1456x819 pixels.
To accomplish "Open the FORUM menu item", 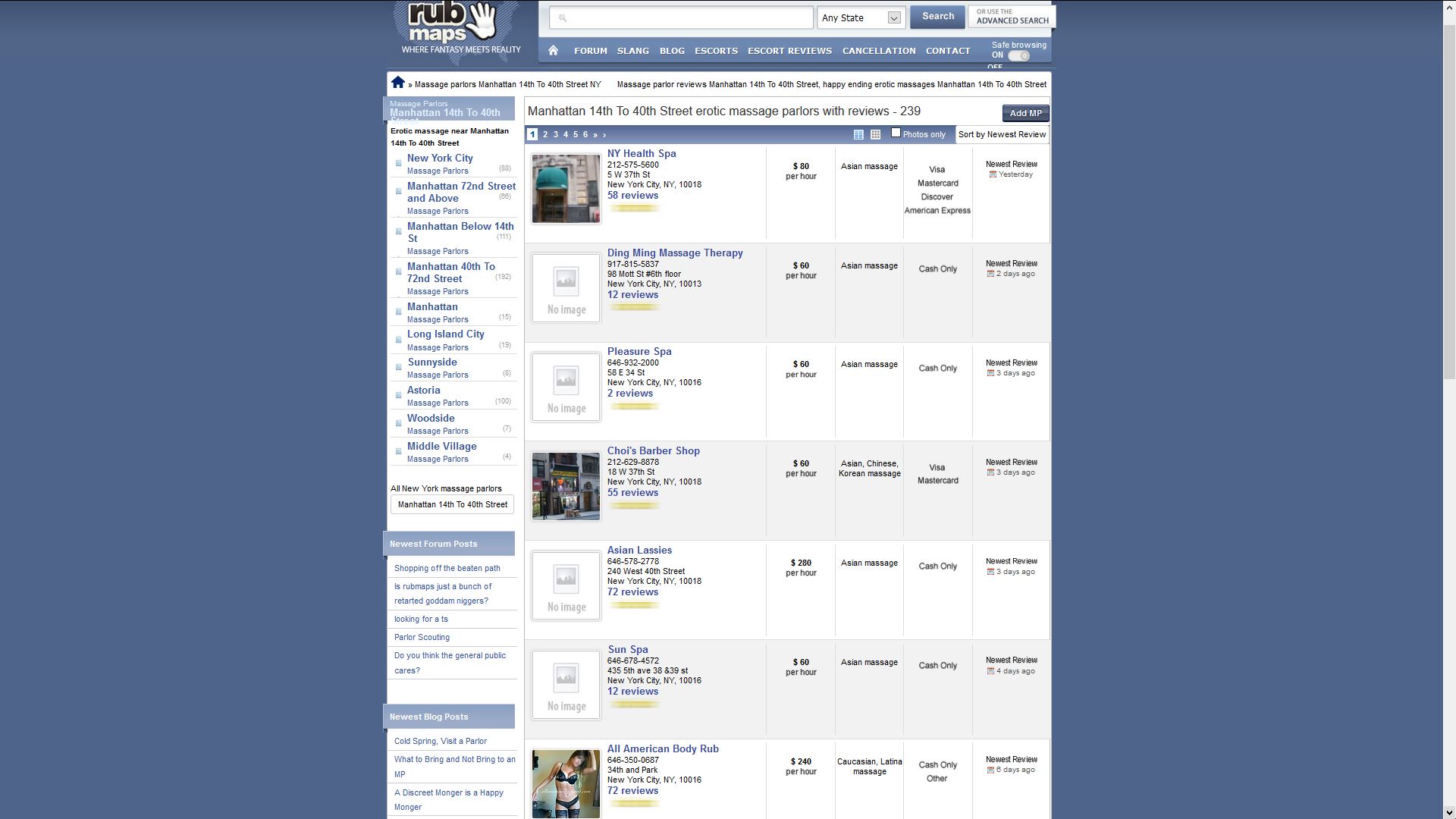I will click(590, 51).
